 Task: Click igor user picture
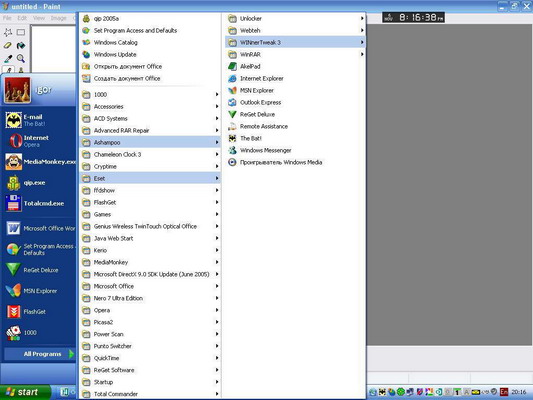[17, 90]
